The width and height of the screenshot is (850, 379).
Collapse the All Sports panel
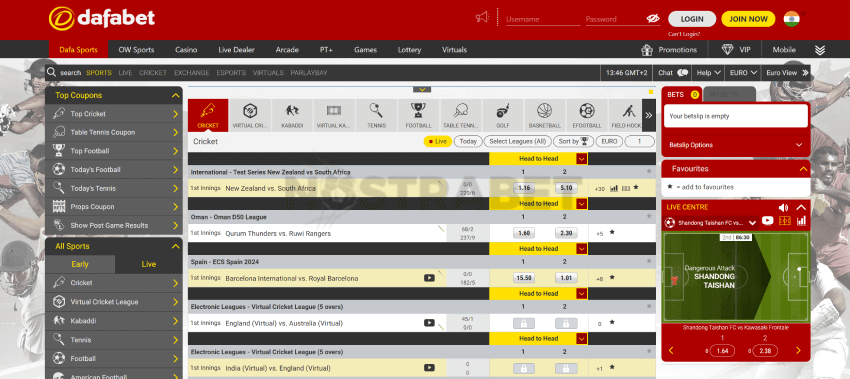(175, 246)
